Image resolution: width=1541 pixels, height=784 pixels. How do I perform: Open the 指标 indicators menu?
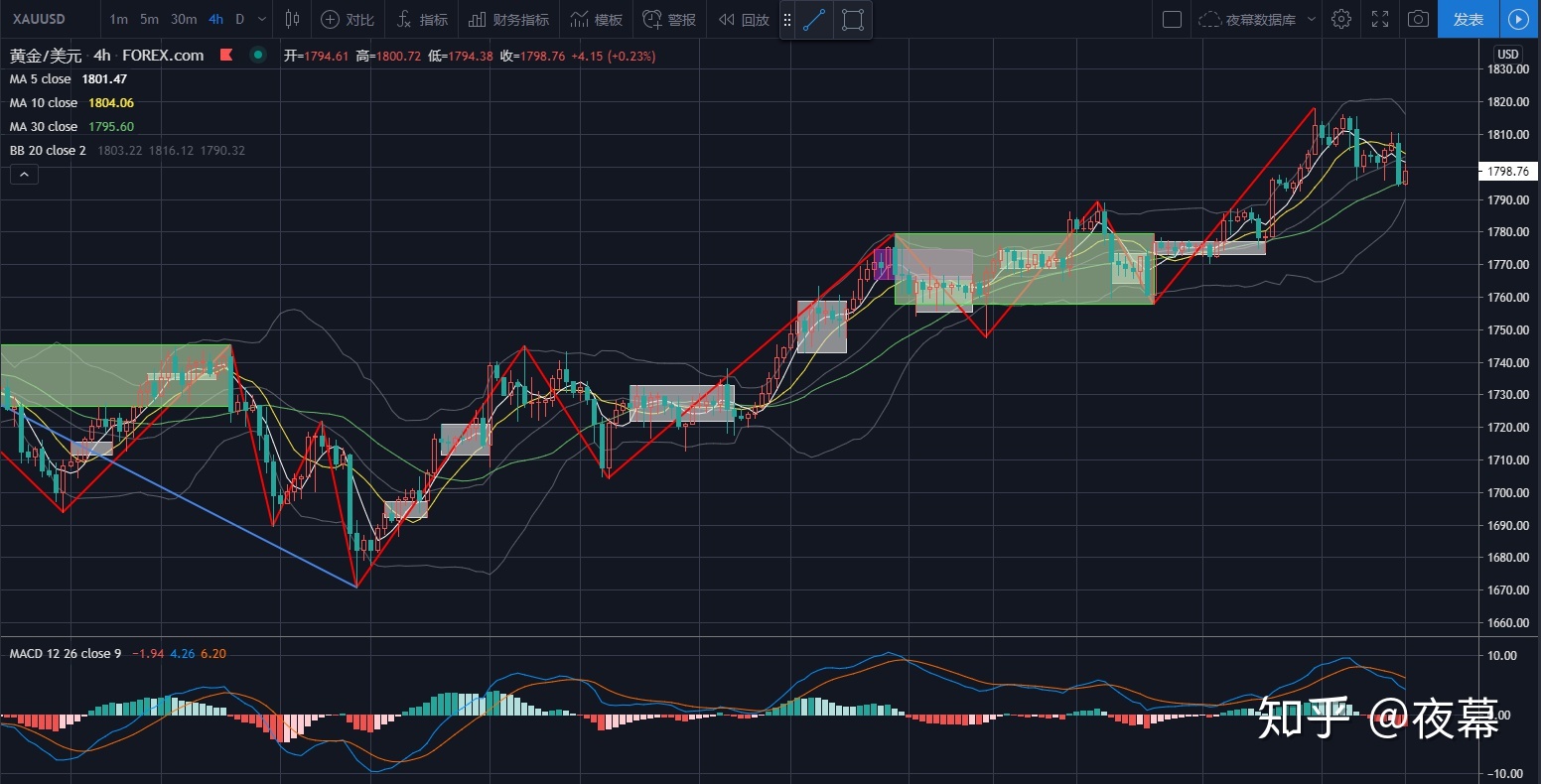(422, 19)
